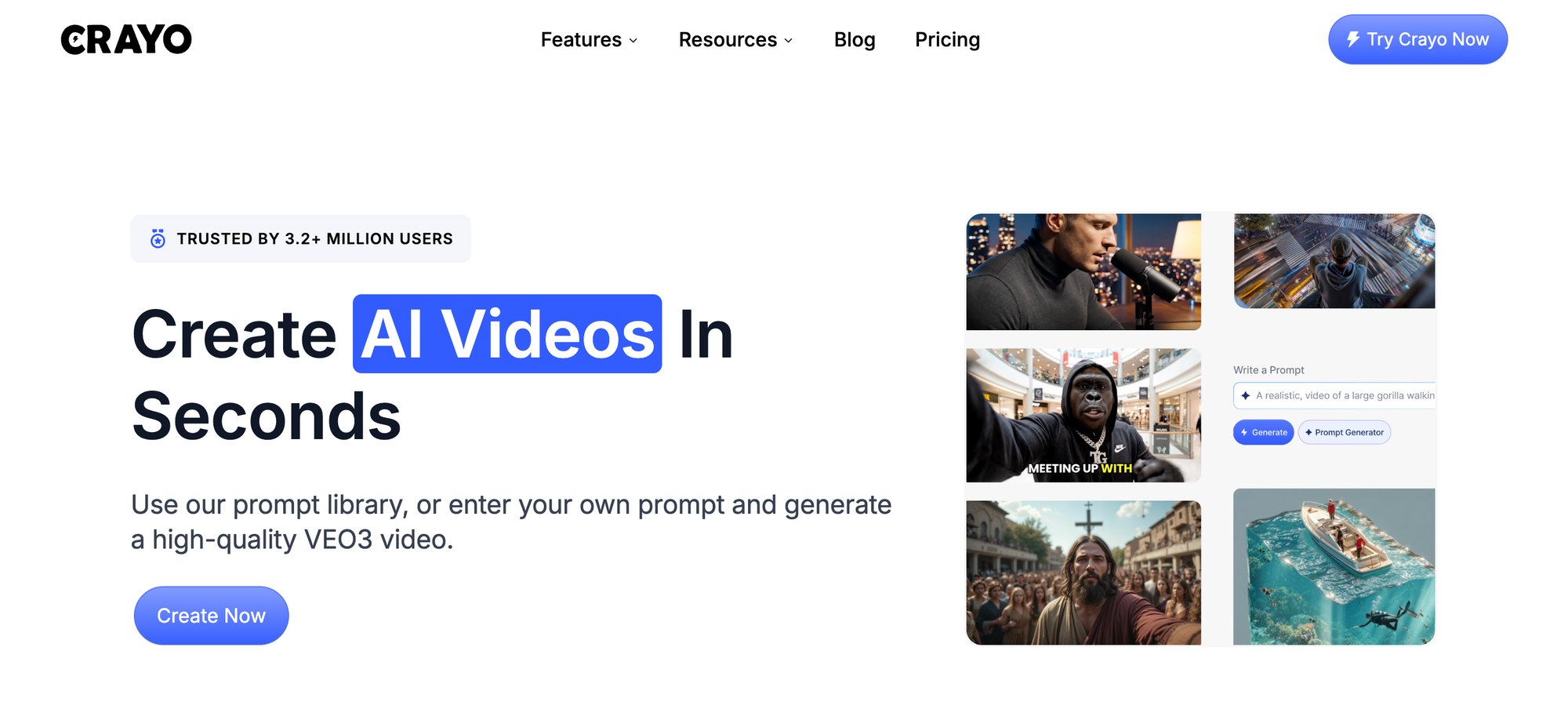Click the medal icon beside Trusted By

pos(158,238)
